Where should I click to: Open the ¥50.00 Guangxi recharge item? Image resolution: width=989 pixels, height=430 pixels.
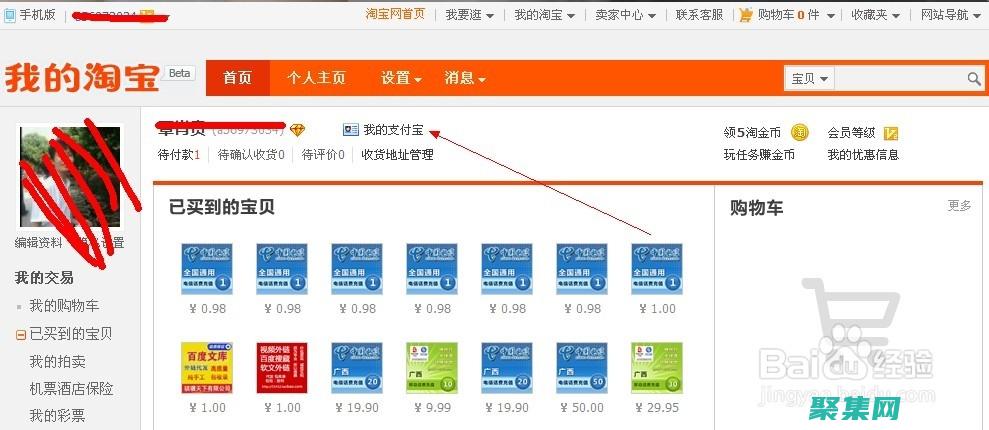coord(582,368)
